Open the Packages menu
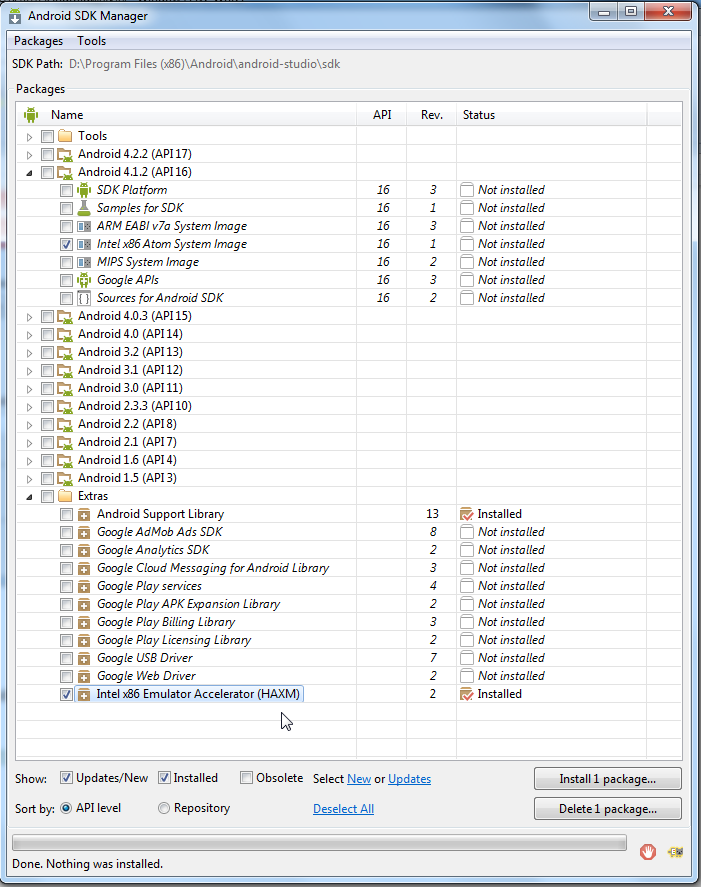701x887 pixels. [x=38, y=41]
